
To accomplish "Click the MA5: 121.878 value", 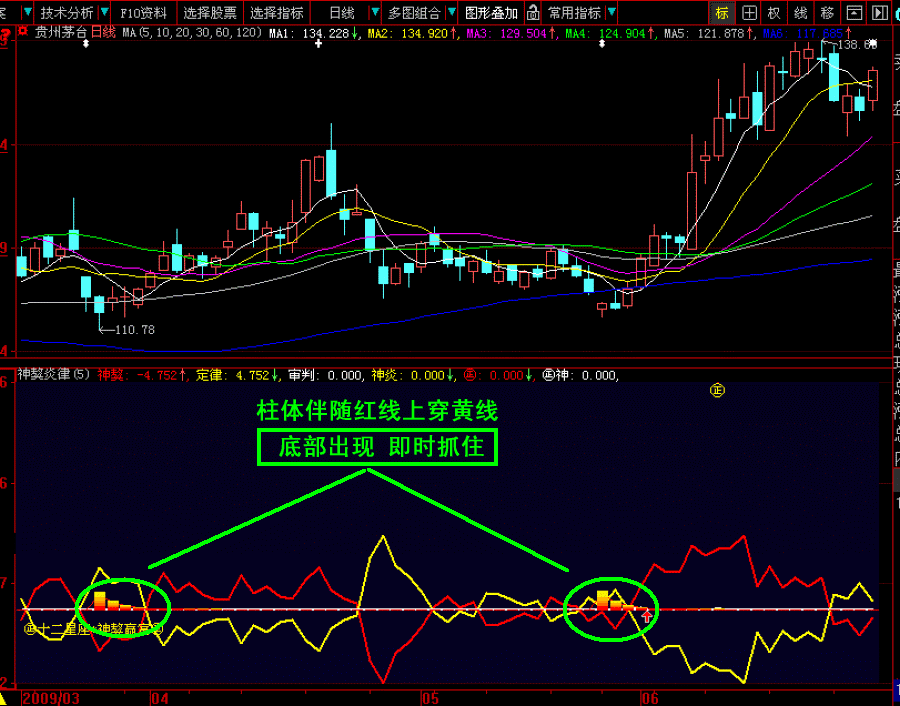I will (709, 34).
